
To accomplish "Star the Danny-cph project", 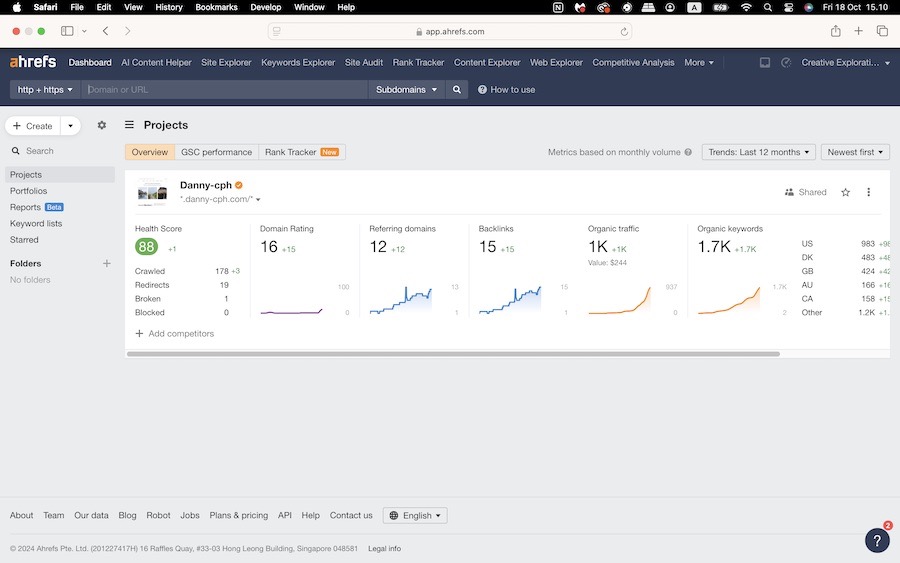I will 845,192.
